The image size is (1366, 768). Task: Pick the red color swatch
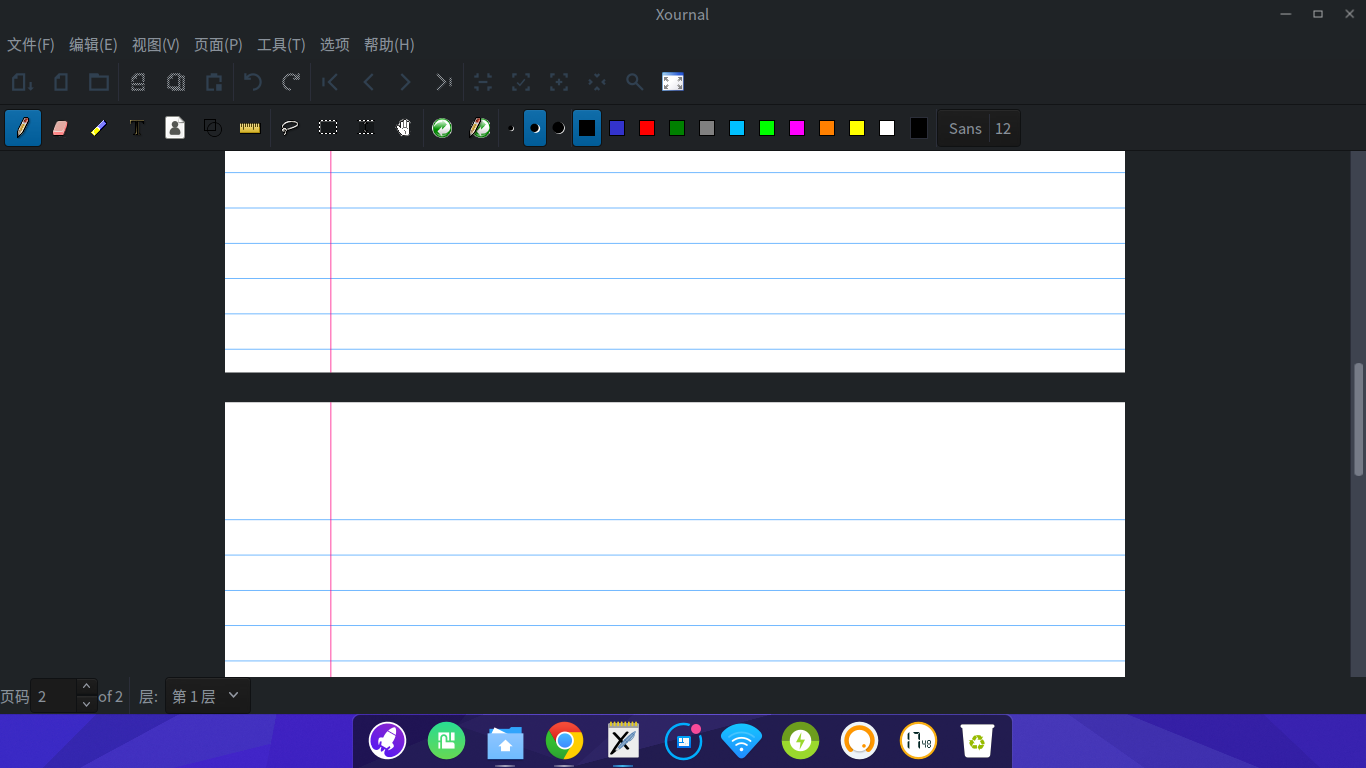point(647,128)
